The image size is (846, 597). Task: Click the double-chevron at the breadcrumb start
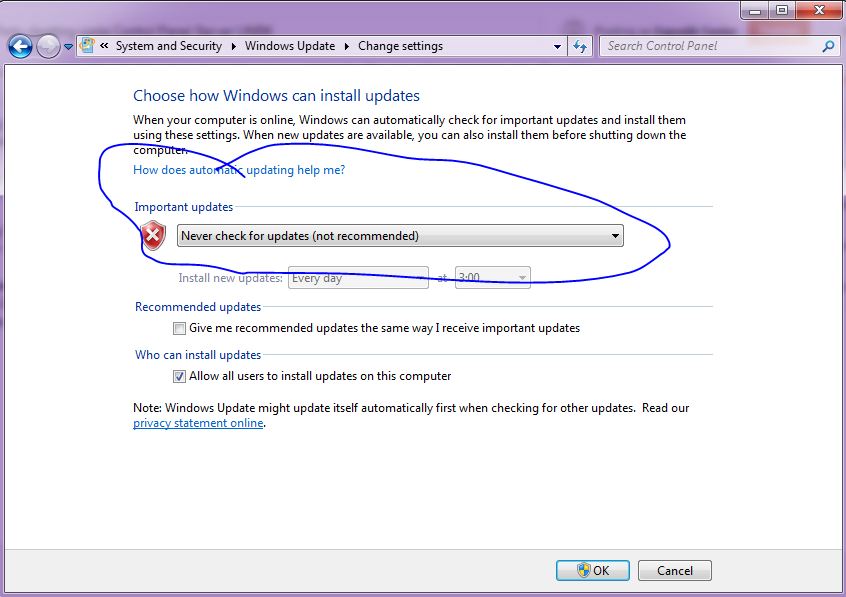(103, 46)
